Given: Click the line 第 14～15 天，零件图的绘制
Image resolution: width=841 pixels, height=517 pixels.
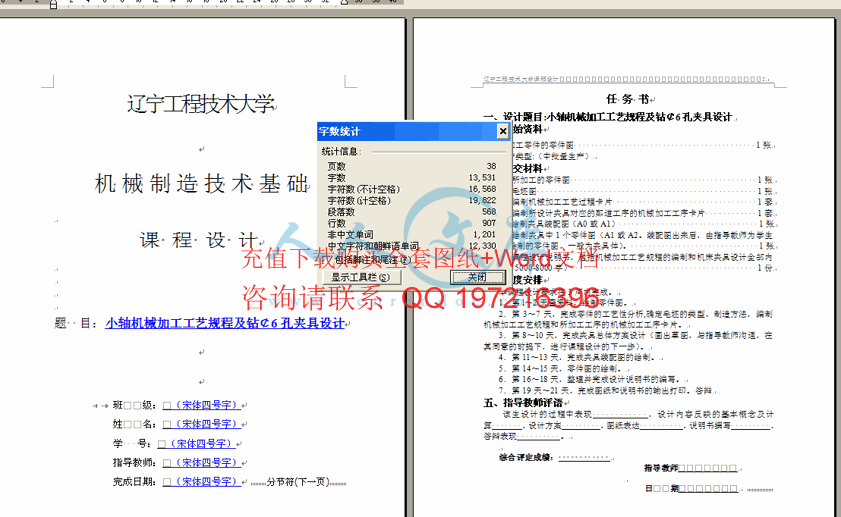Looking at the screenshot, I should pyautogui.click(x=560, y=368).
